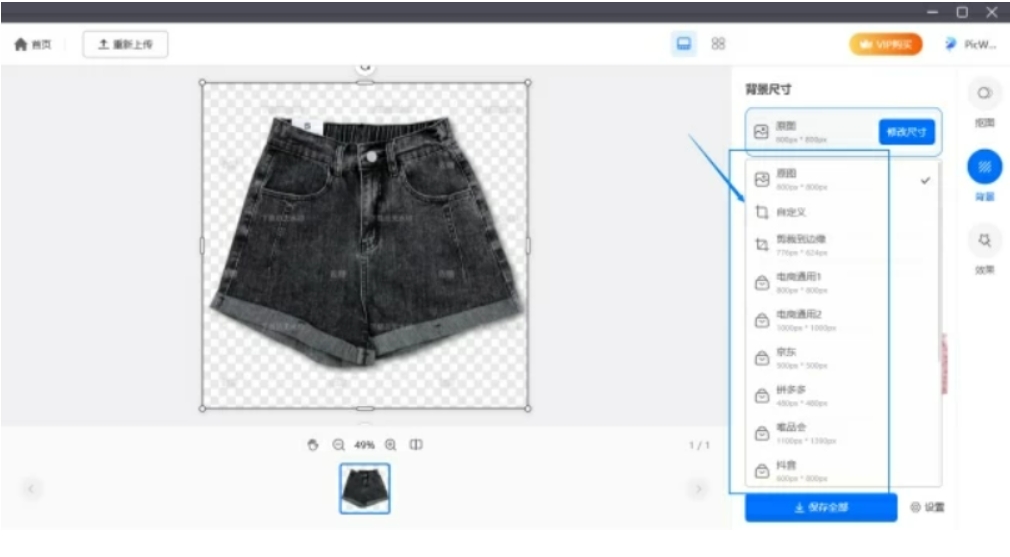Click the shorts image on canvas
Image resolution: width=1010 pixels, height=557 pixels.
coord(367,241)
